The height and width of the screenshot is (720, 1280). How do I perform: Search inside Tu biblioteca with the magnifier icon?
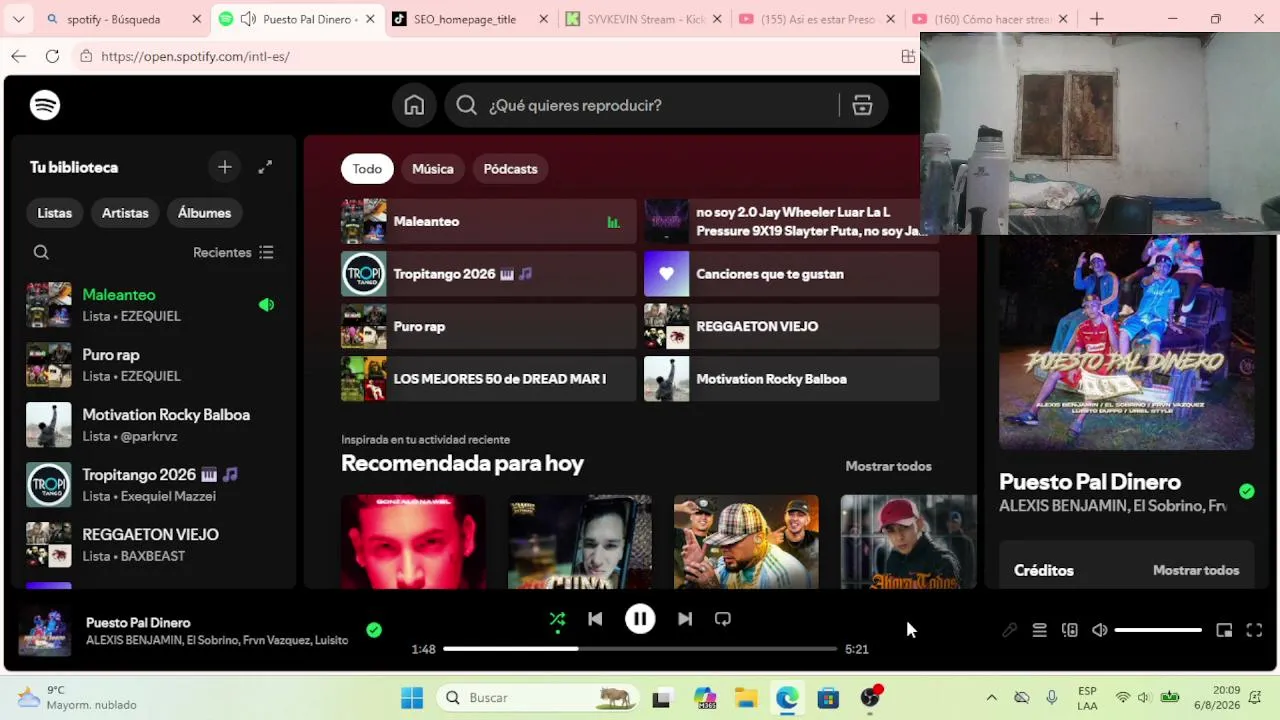(41, 252)
